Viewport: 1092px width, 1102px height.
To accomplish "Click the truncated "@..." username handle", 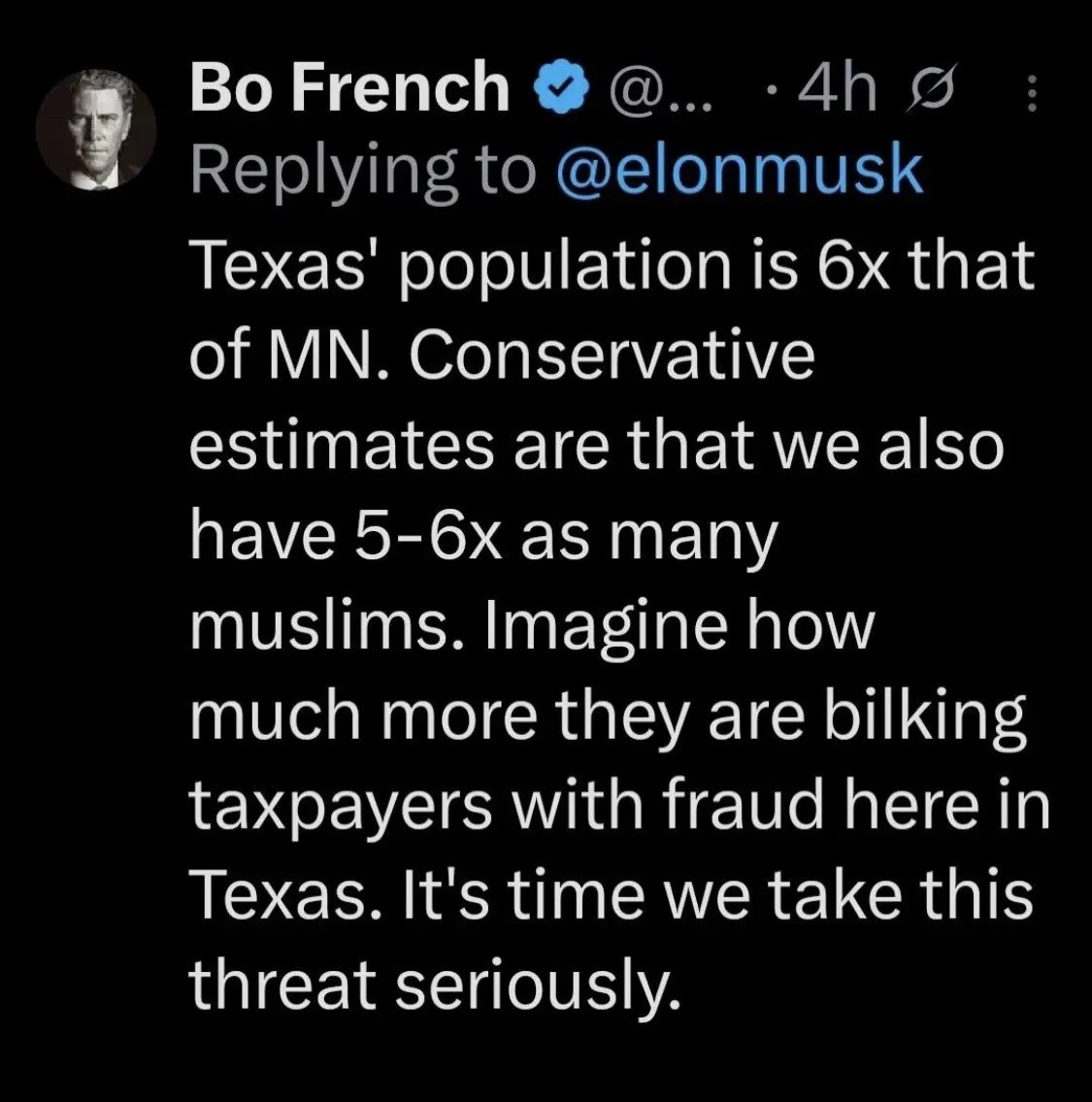I will pos(657,88).
